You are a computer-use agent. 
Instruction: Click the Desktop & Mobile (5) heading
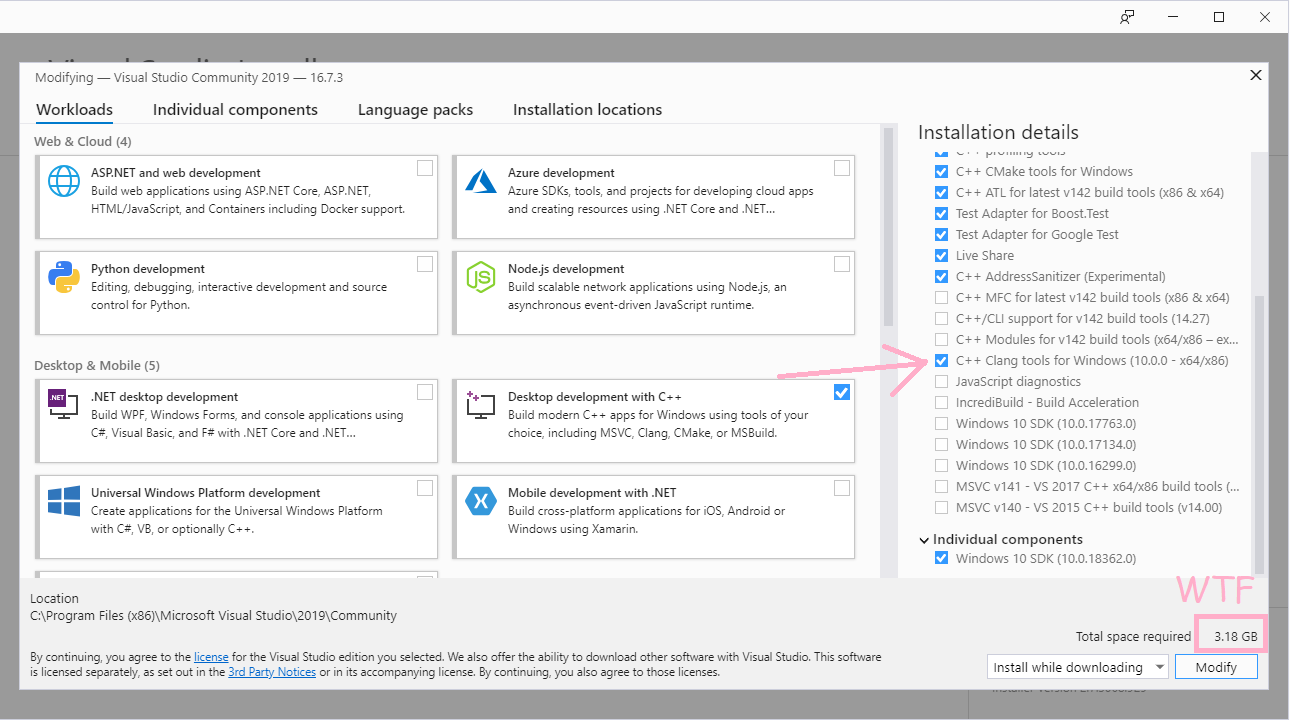click(x=96, y=365)
